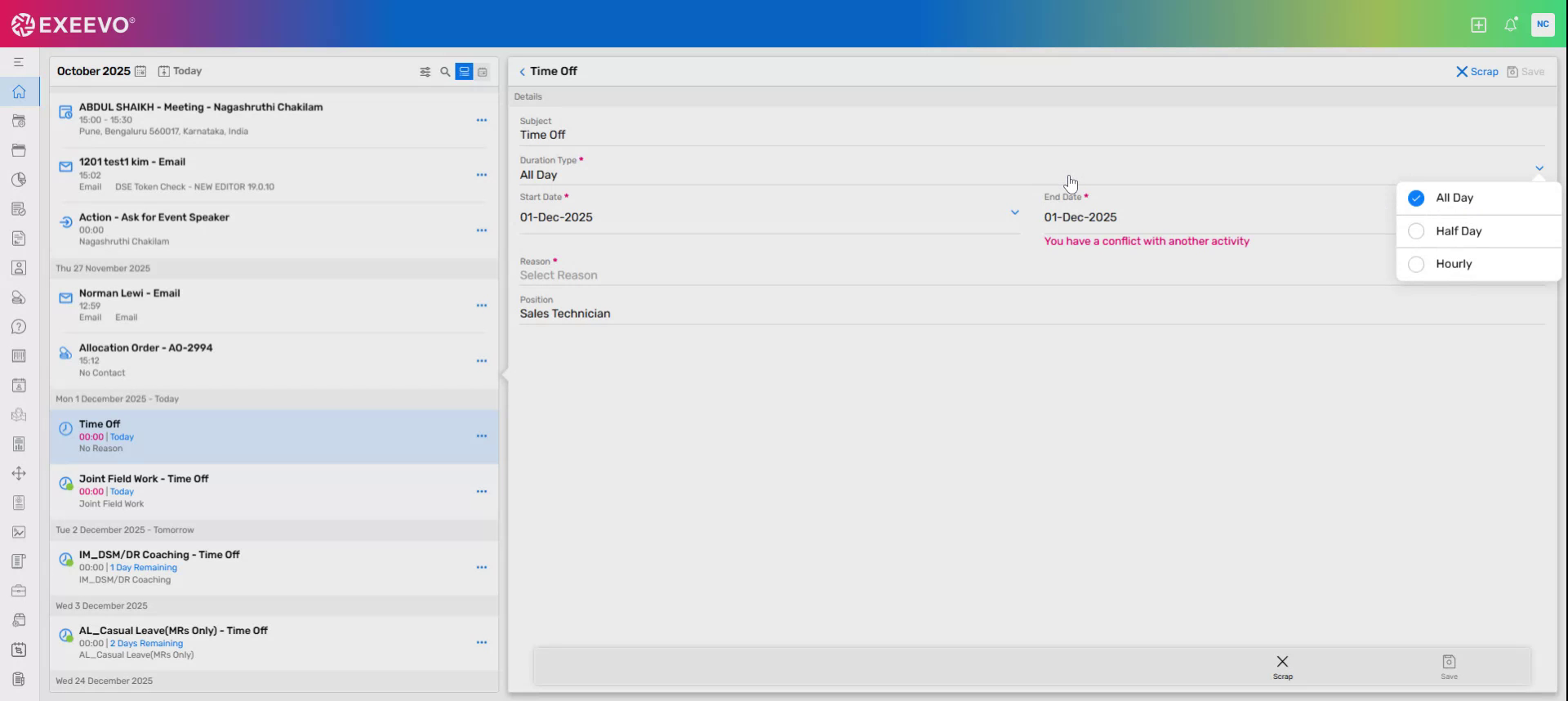Viewport: 1568px width, 701px height.
Task: Open the IM_DSM/DR Coaching - Time Off activity
Action: pos(274,567)
